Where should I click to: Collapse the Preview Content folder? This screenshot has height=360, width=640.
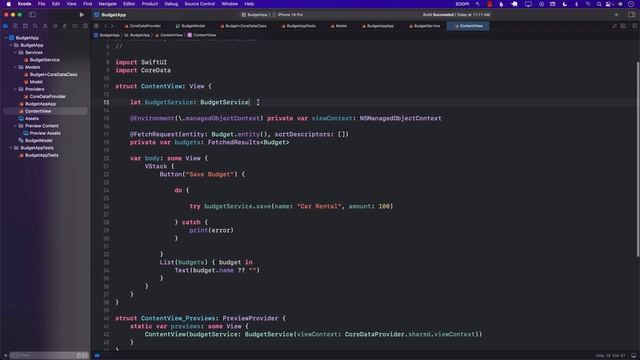click(x=16, y=126)
